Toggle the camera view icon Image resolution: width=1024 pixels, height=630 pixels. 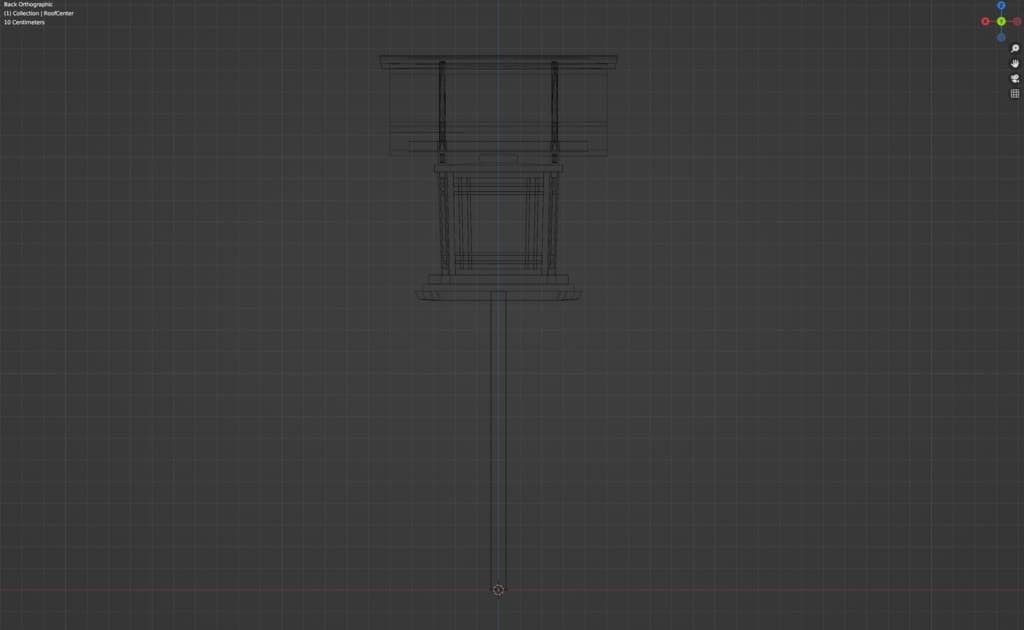(x=1015, y=78)
